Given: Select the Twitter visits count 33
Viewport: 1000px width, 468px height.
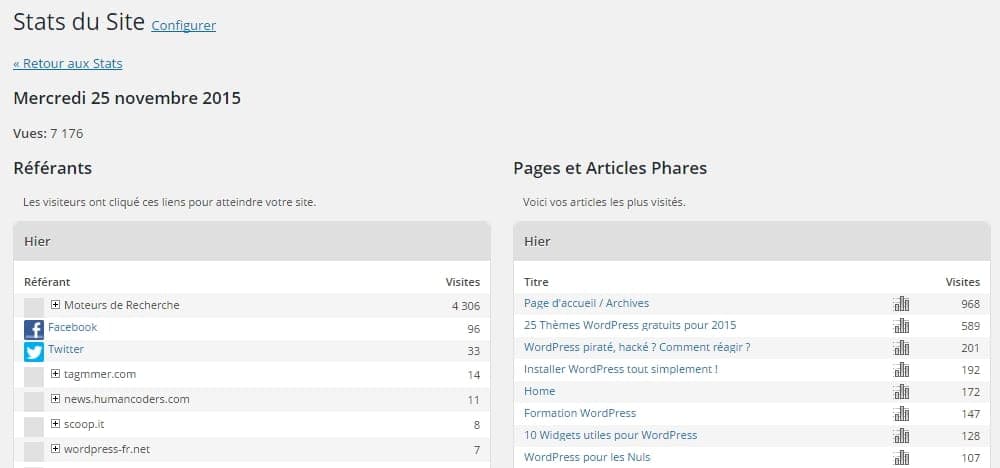Looking at the screenshot, I should [x=473, y=351].
